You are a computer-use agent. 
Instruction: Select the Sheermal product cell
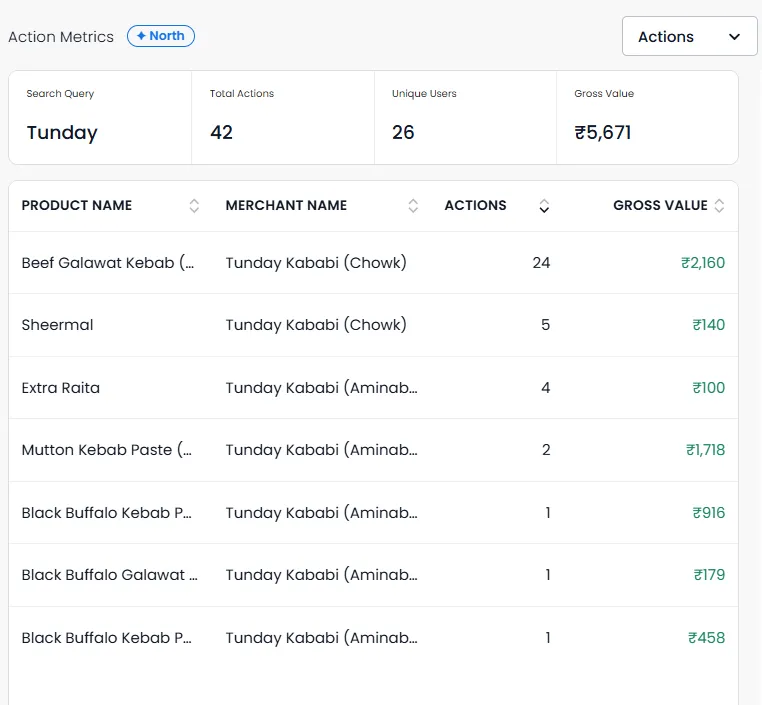57,325
